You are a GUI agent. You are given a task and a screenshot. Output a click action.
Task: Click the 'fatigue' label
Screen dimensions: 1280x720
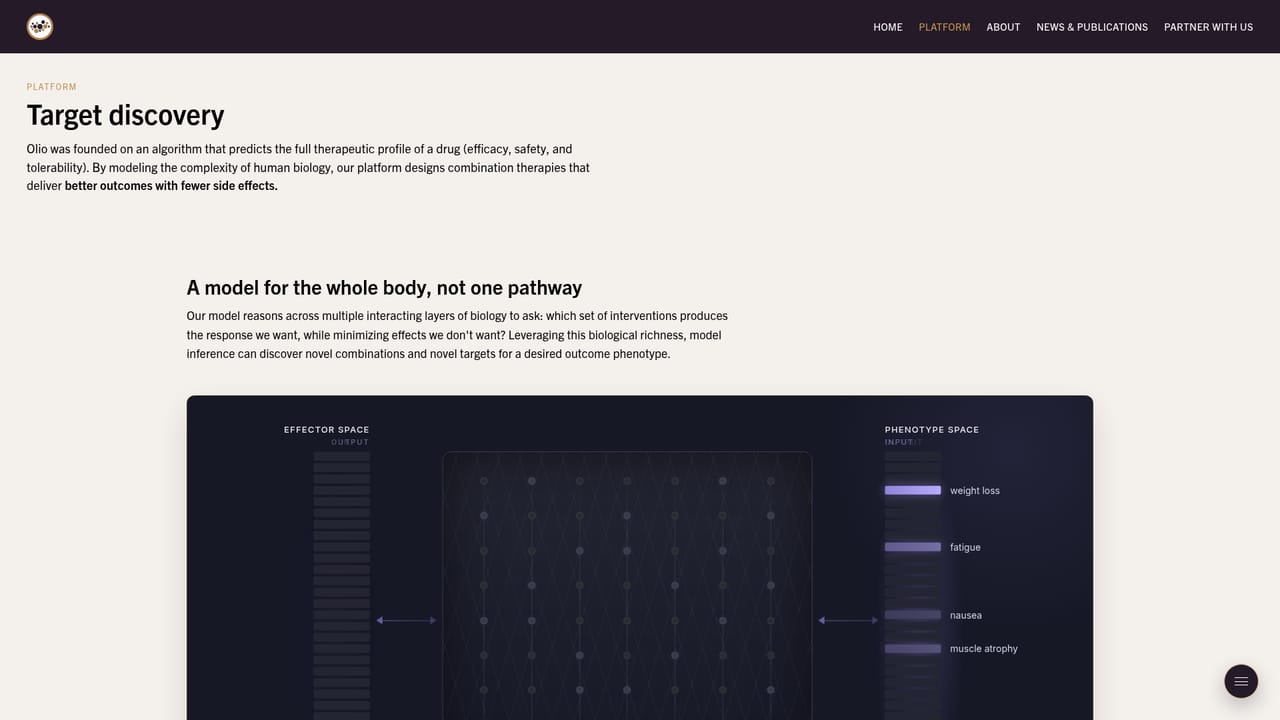[965, 548]
